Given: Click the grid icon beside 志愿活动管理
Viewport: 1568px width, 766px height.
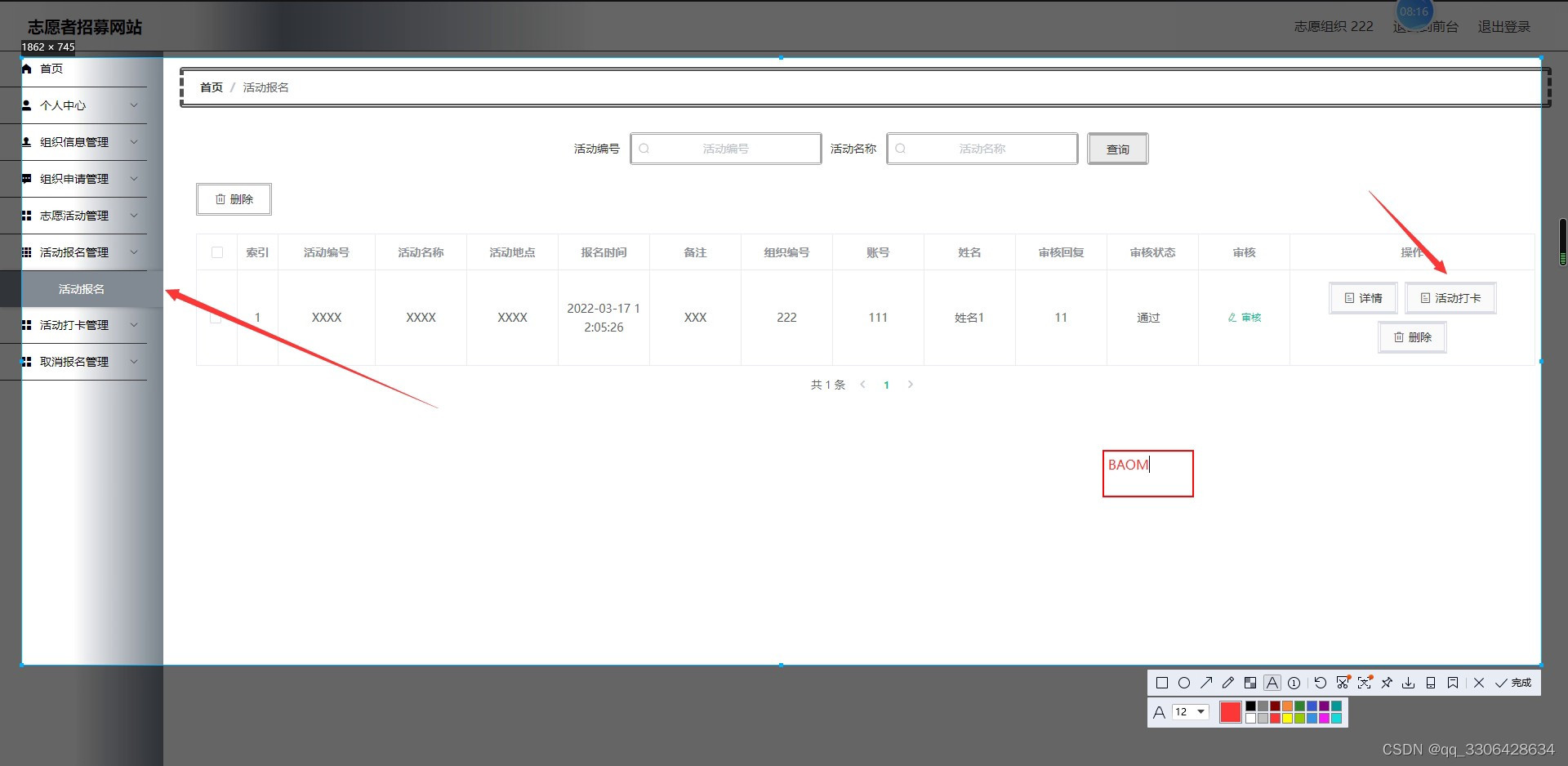Looking at the screenshot, I should click(27, 216).
